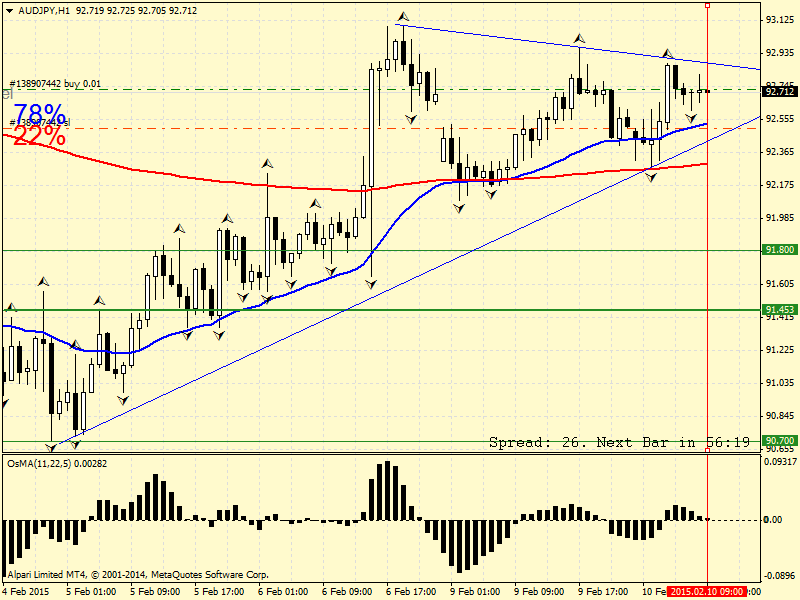Click the 4 Feb 2015 time axis label
Image resolution: width=800 pixels, height=600 pixels.
coord(26,592)
